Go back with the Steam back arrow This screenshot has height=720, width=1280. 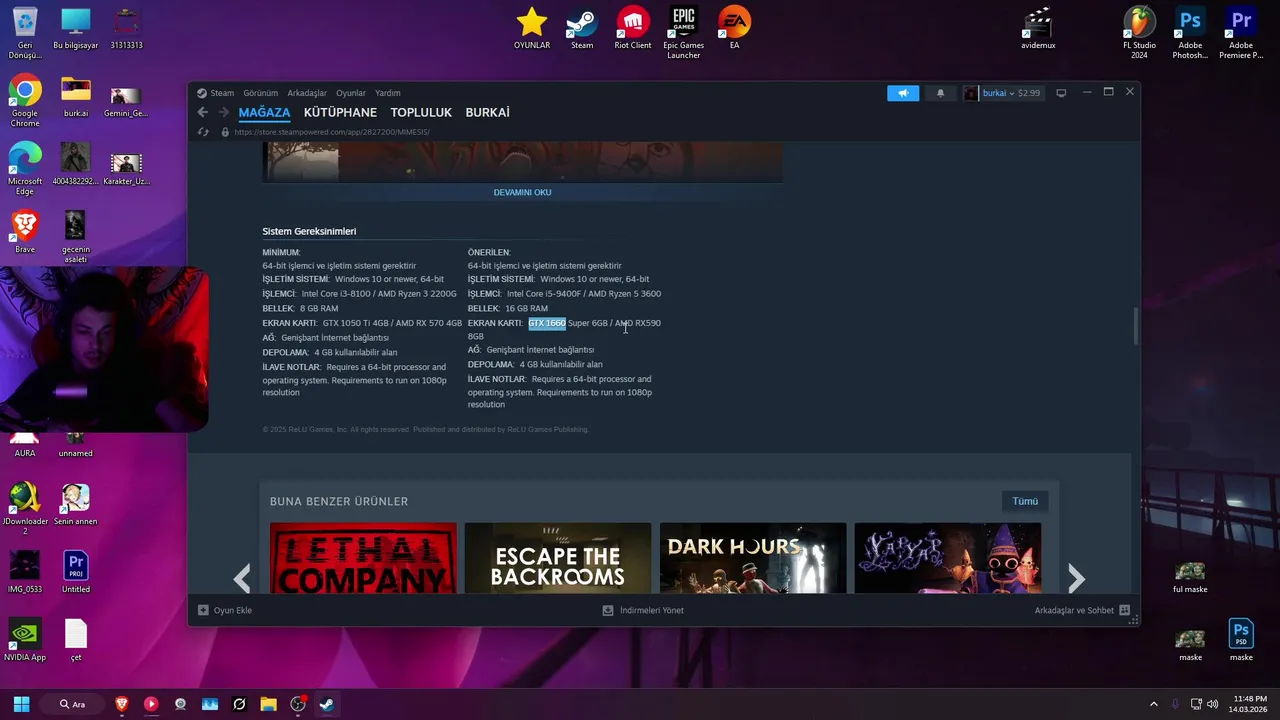click(203, 113)
